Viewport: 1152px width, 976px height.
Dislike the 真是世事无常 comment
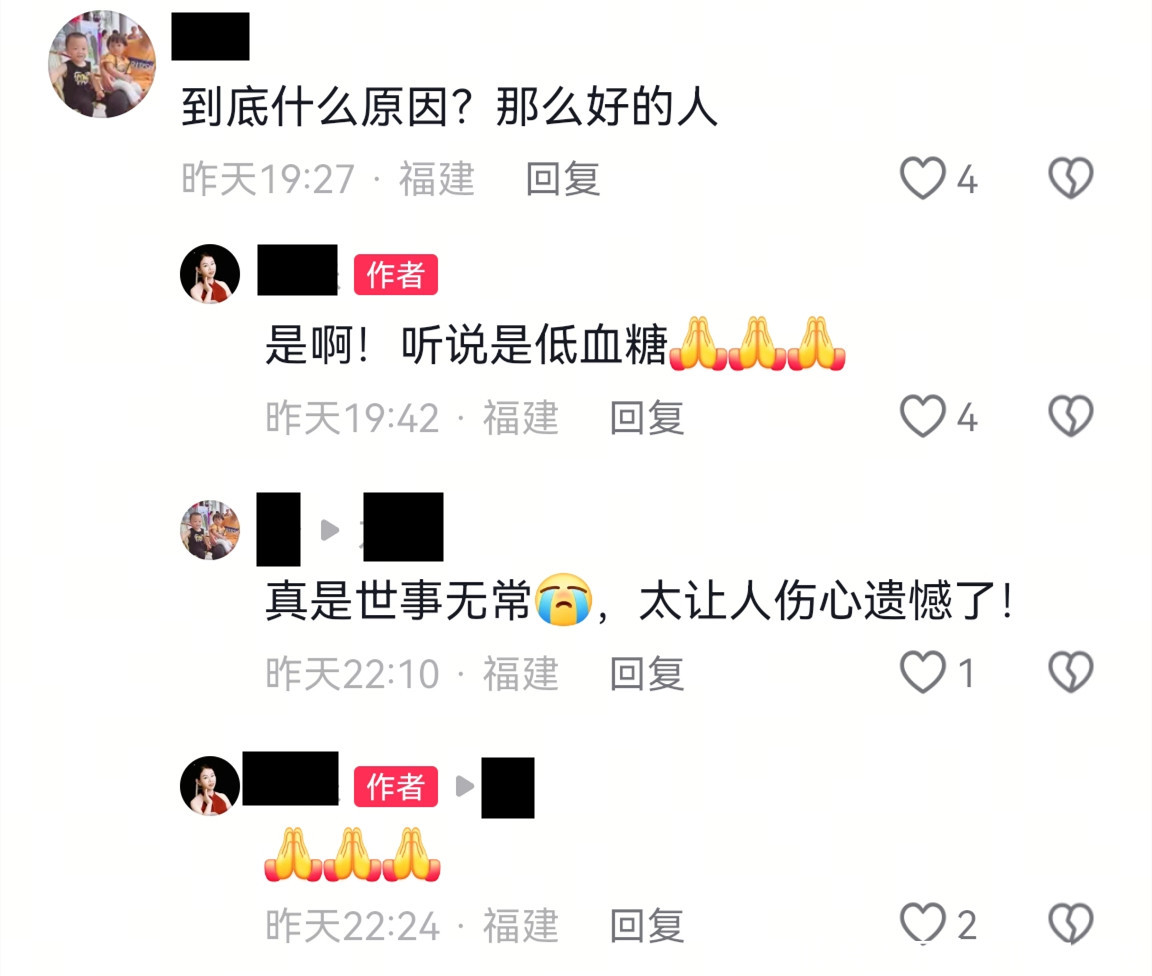tap(1070, 672)
